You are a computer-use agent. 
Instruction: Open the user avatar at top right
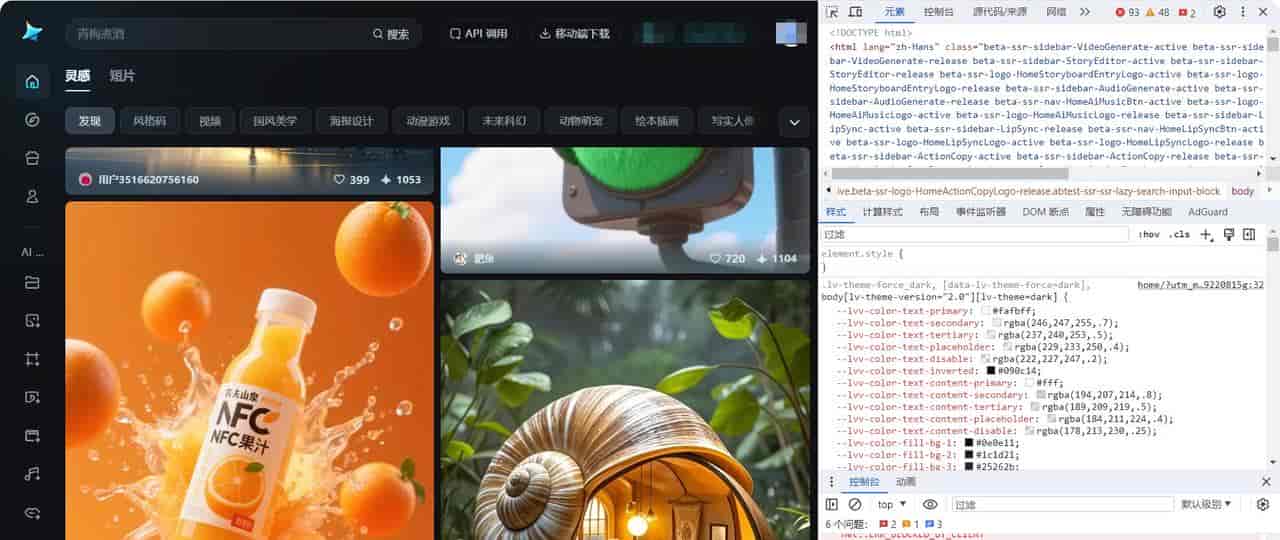tap(791, 32)
